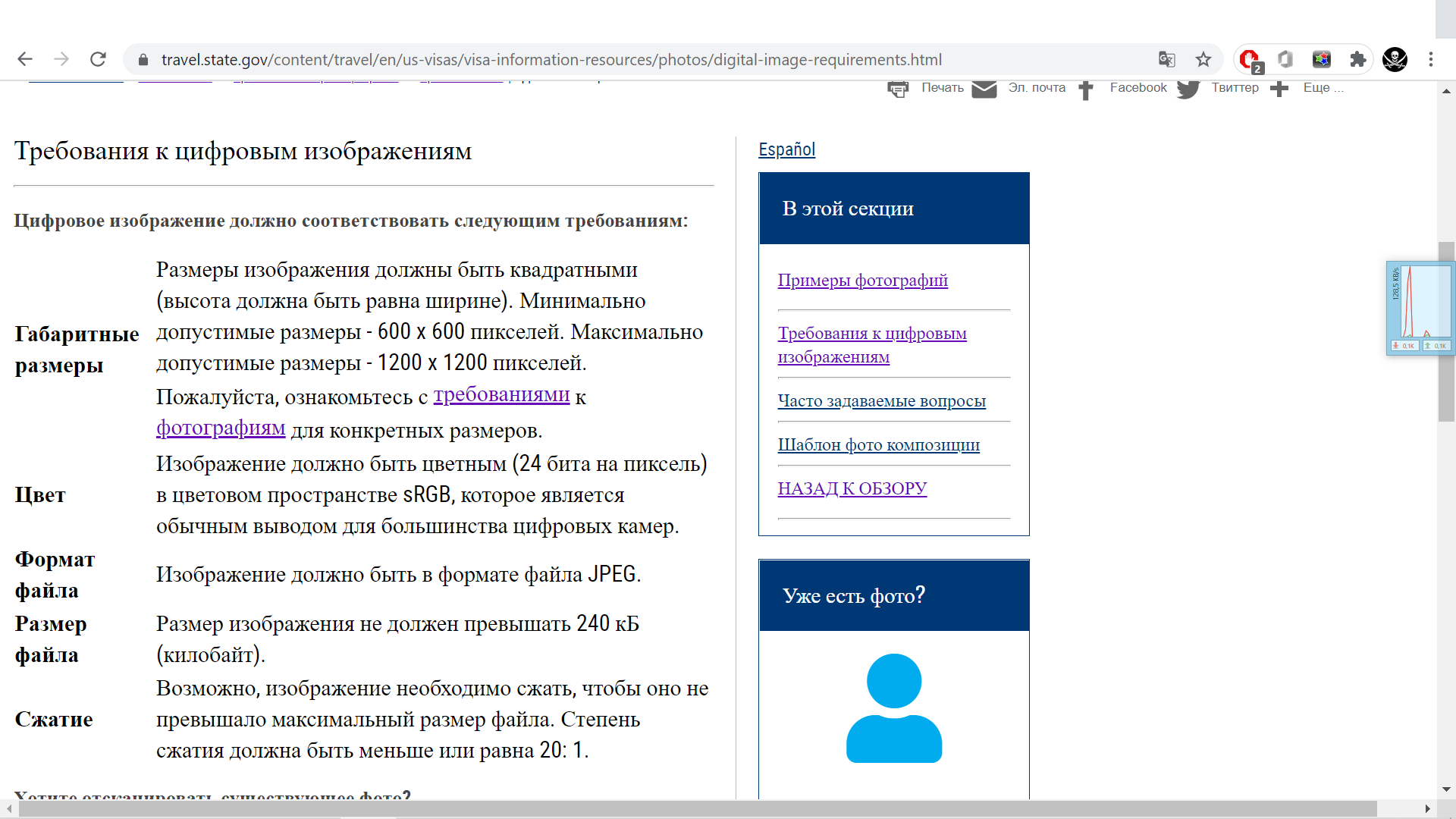This screenshot has width=1456, height=819.
Task: Open Требования к цифровым изображениям sidebar link
Action: click(x=872, y=344)
